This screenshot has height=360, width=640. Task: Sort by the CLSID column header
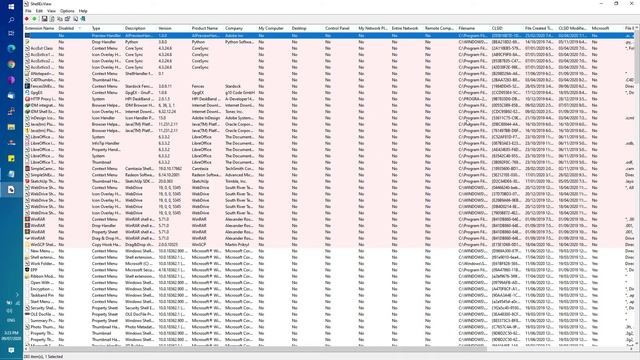[507, 29]
